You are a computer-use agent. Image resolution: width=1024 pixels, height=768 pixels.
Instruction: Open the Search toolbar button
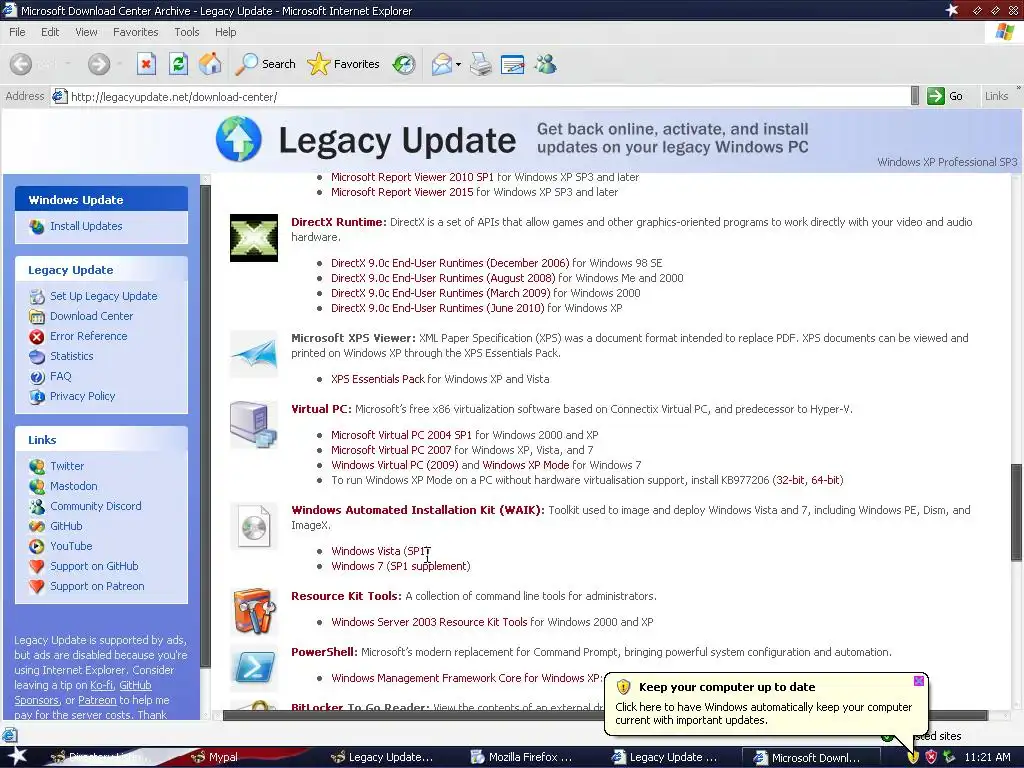coord(265,64)
